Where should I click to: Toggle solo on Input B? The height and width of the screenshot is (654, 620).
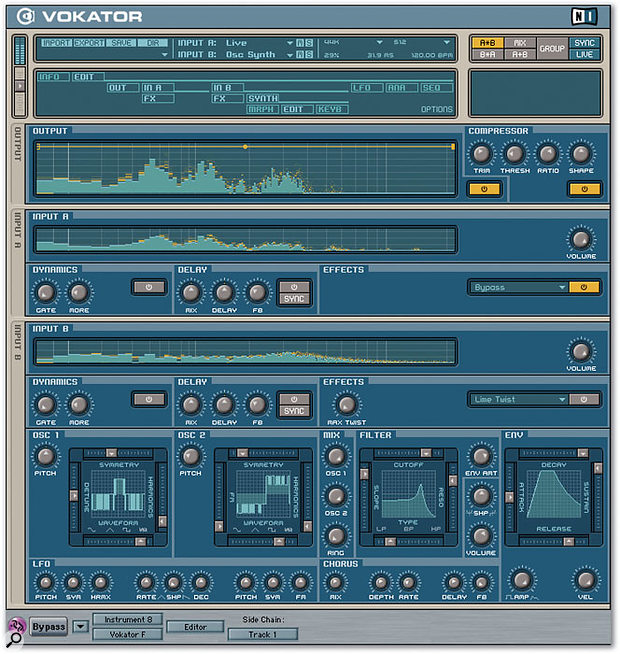[x=309, y=55]
